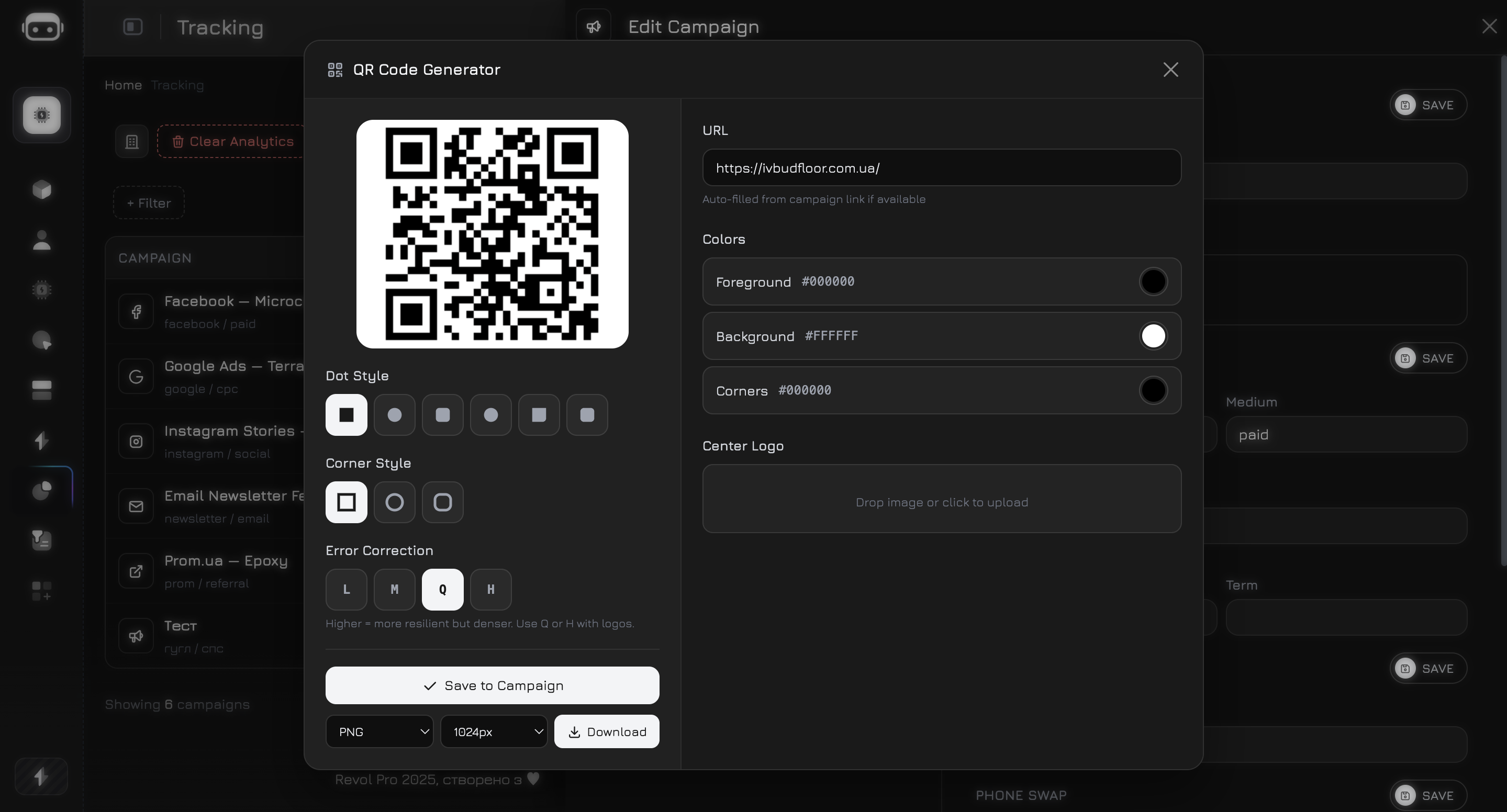Screen dimensions: 1507x812
Task: Select the Facebook campaign icon
Action: (x=136, y=311)
